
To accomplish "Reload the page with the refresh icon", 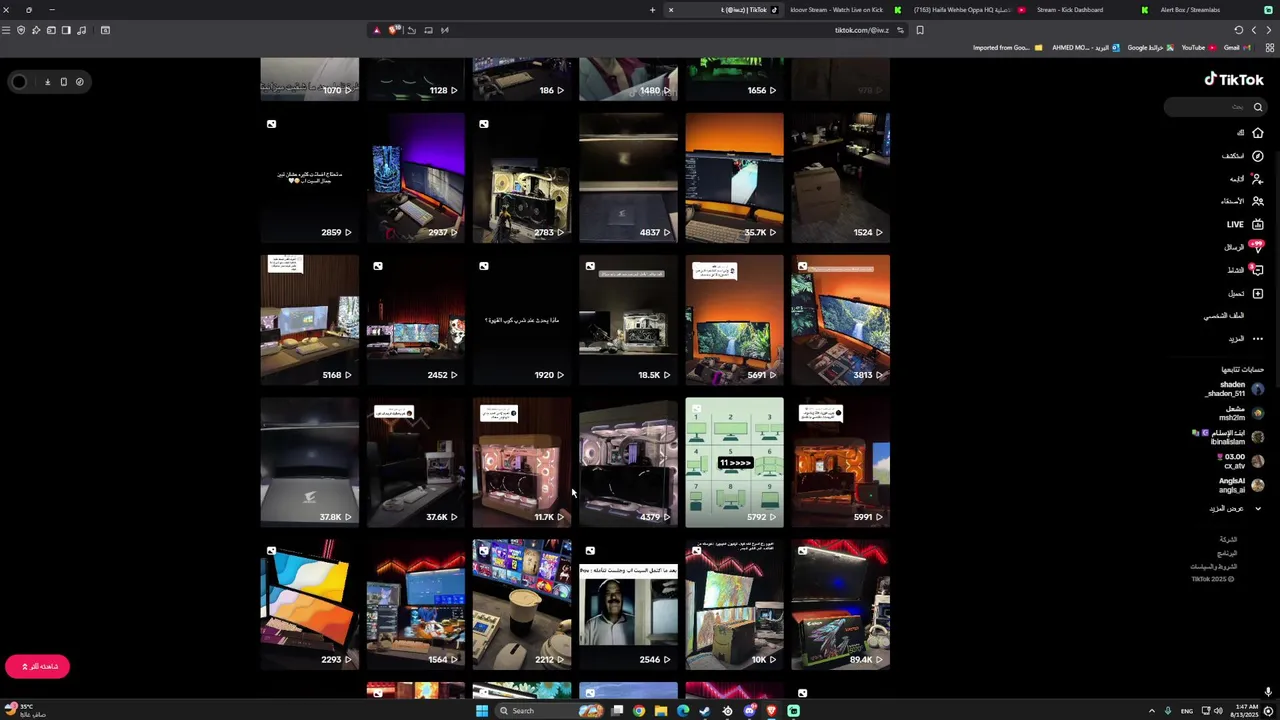I will [1239, 30].
